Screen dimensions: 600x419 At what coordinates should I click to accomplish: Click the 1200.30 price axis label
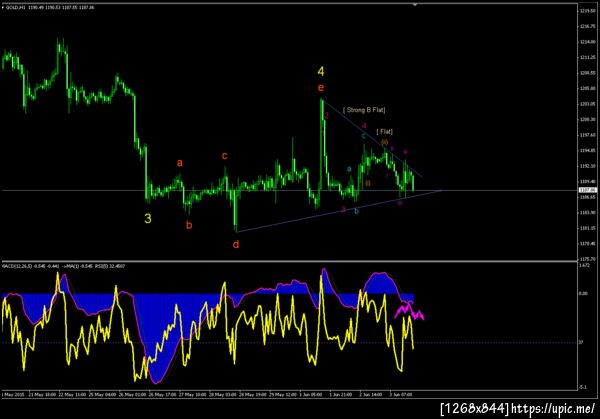click(588, 119)
